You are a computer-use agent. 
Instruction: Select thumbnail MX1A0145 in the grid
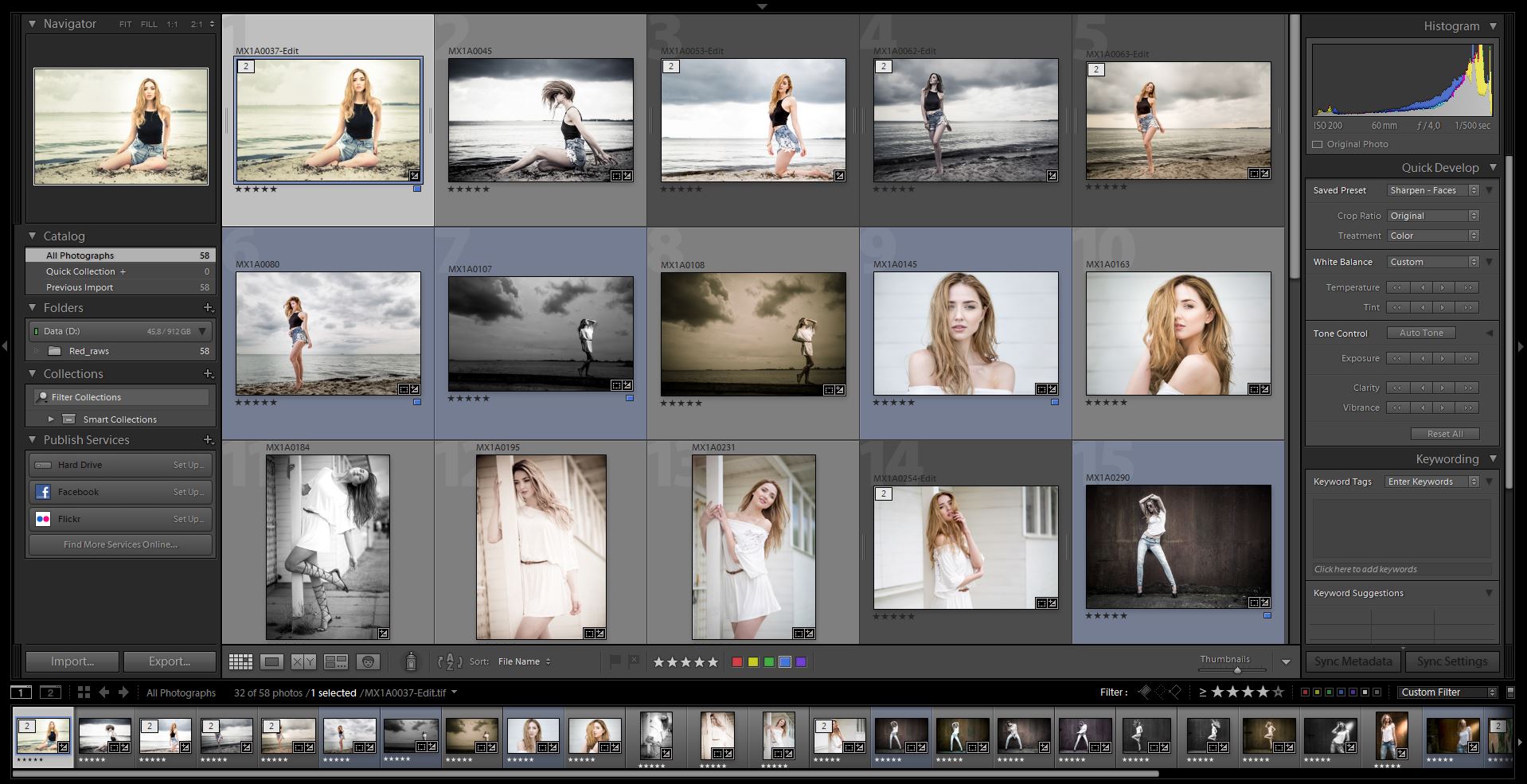966,333
